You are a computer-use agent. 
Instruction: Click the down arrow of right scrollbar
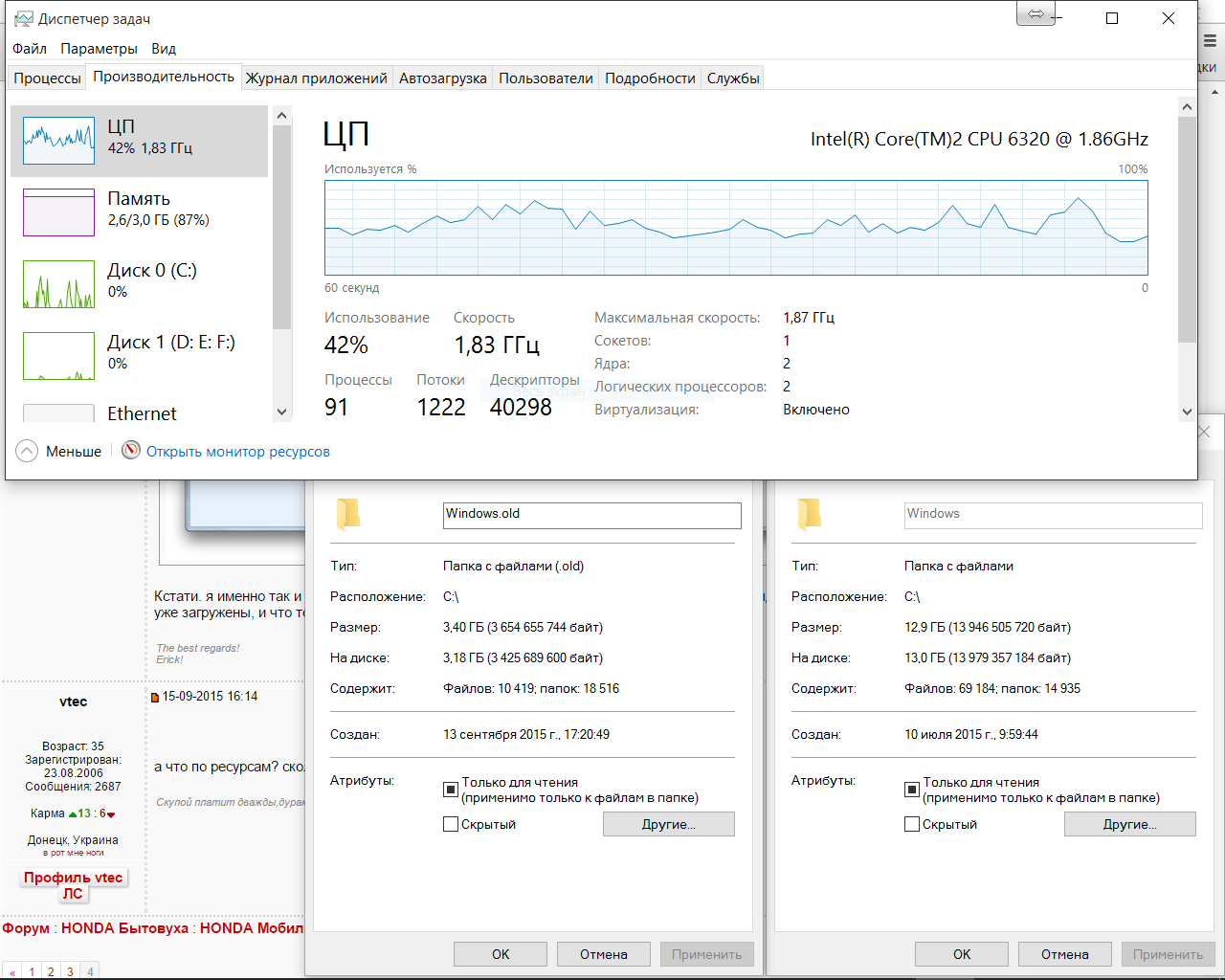pyautogui.click(x=1187, y=412)
